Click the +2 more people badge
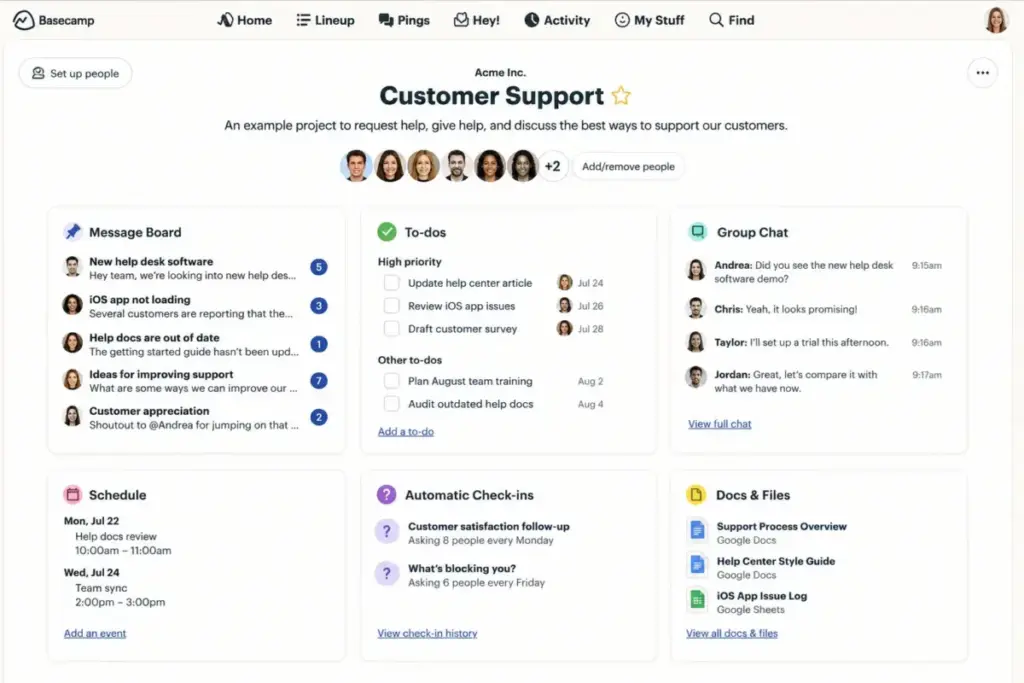Screen dimensions: 1024x683 pos(552,167)
